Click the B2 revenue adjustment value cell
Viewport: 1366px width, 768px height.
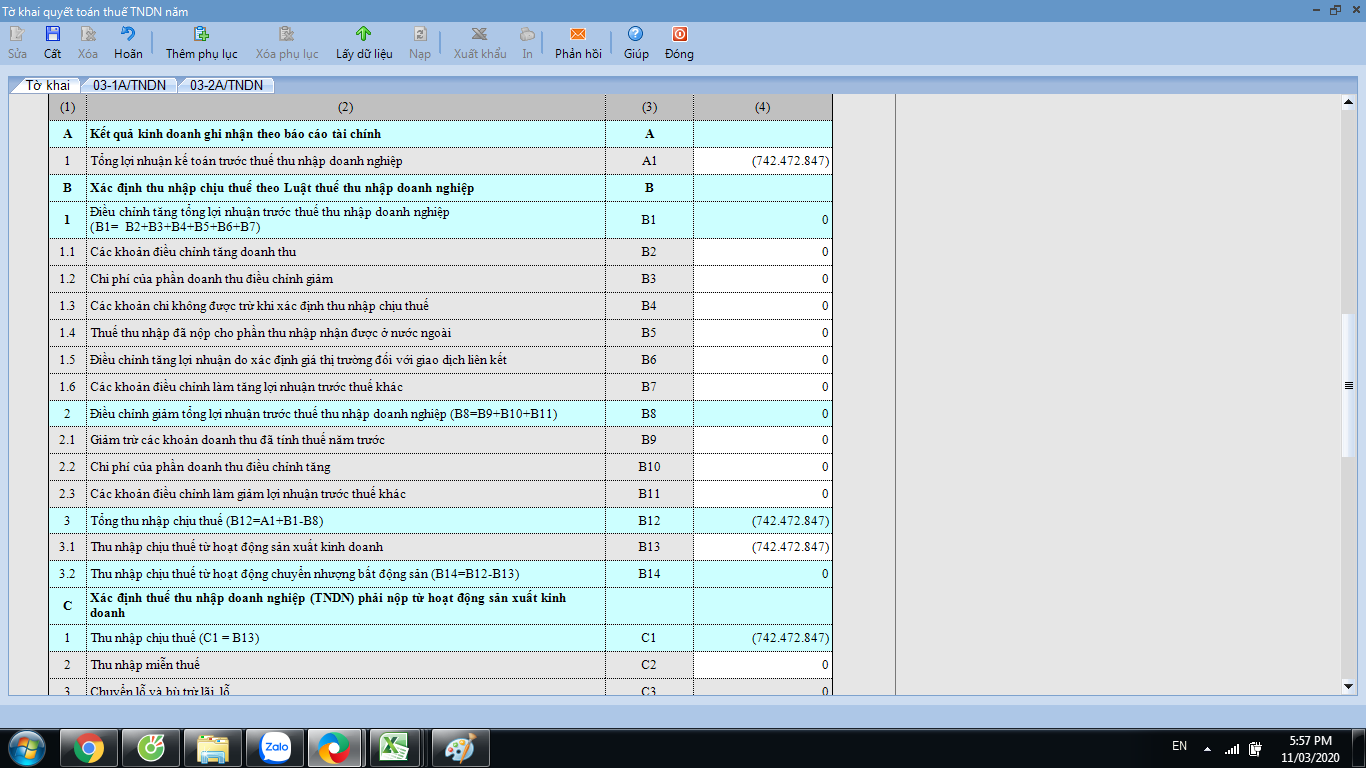coord(762,252)
